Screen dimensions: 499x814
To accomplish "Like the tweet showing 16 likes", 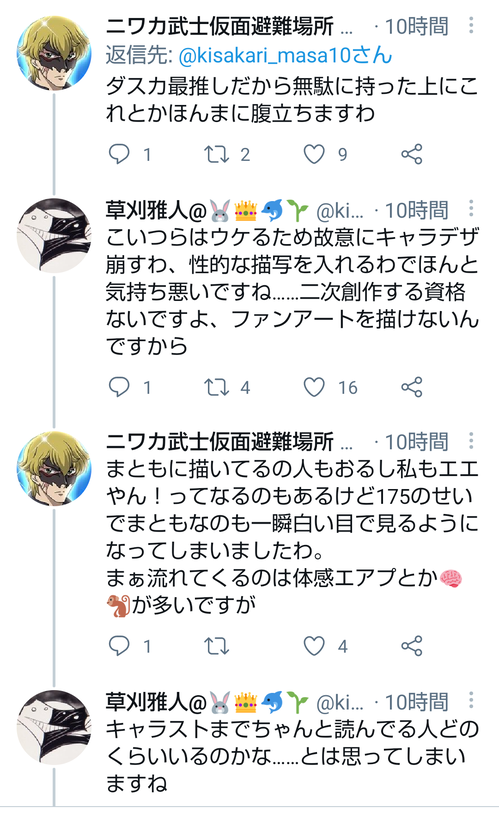I will tap(314, 387).
